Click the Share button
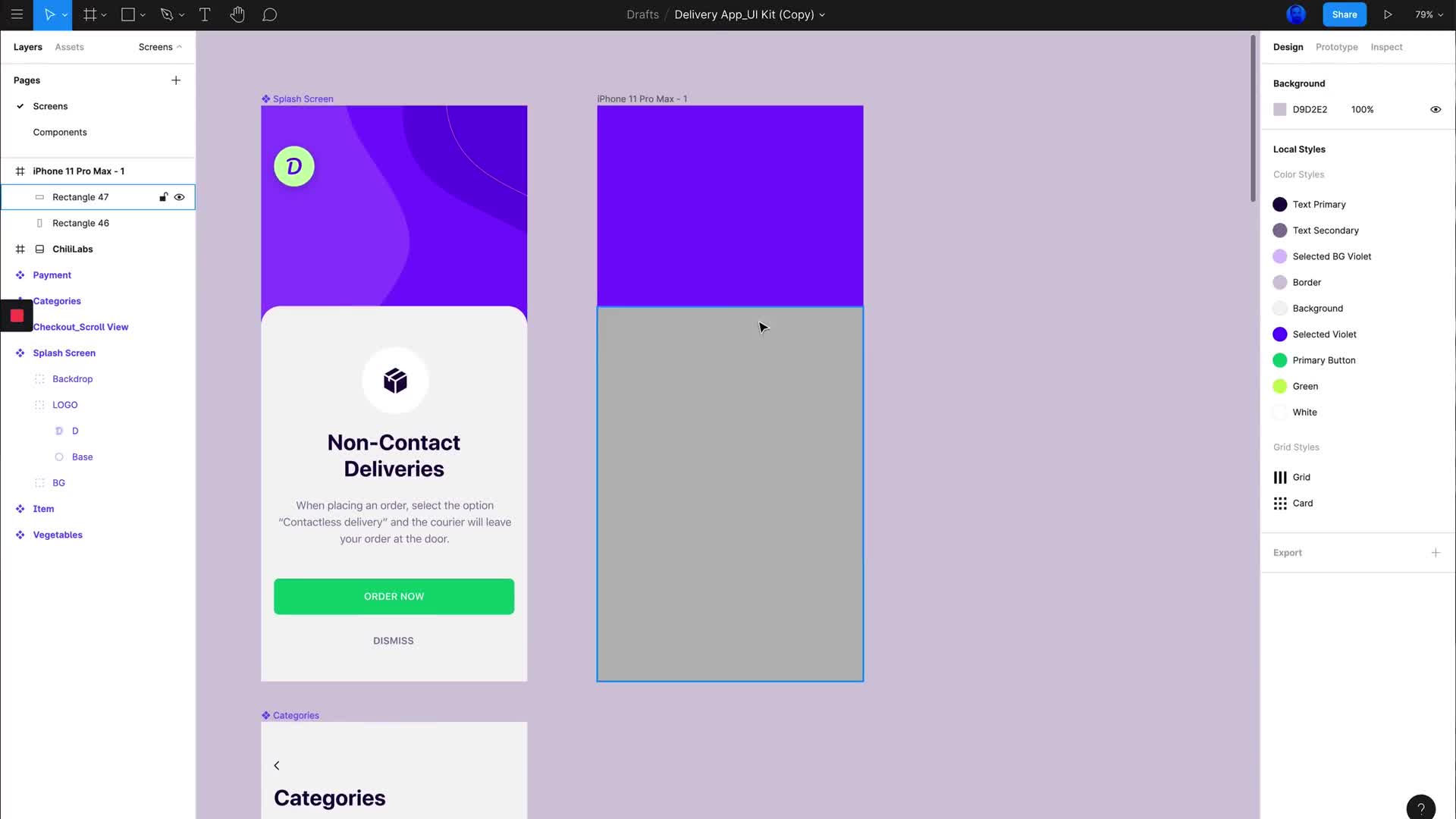The width and height of the screenshot is (1456, 819). tap(1345, 14)
